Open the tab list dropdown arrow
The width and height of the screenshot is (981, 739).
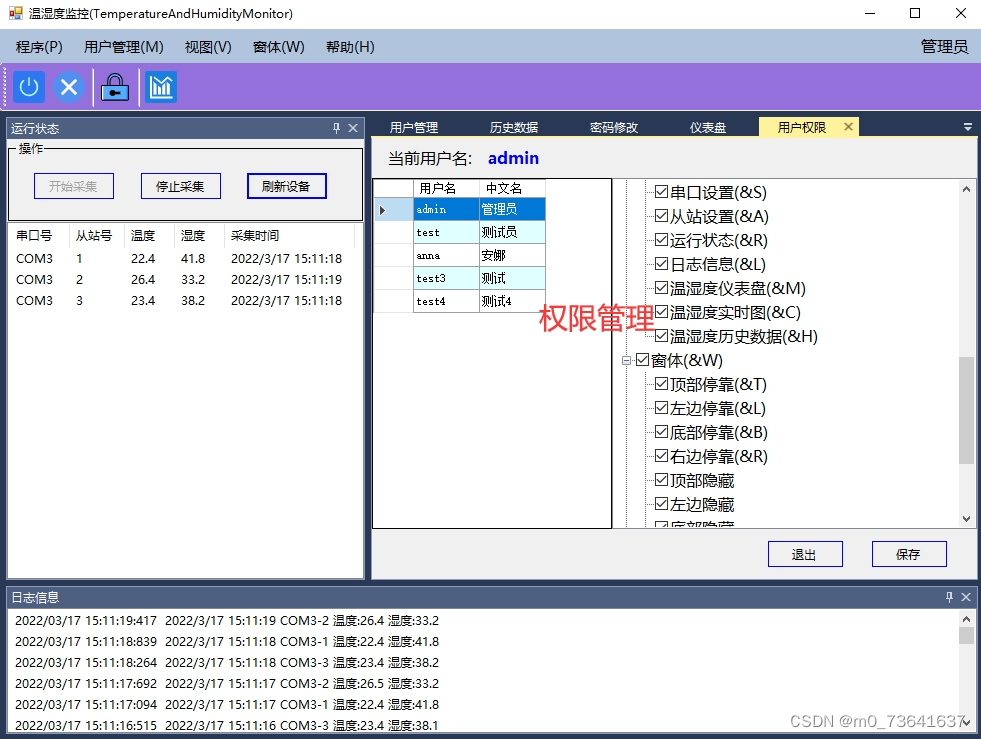[968, 127]
